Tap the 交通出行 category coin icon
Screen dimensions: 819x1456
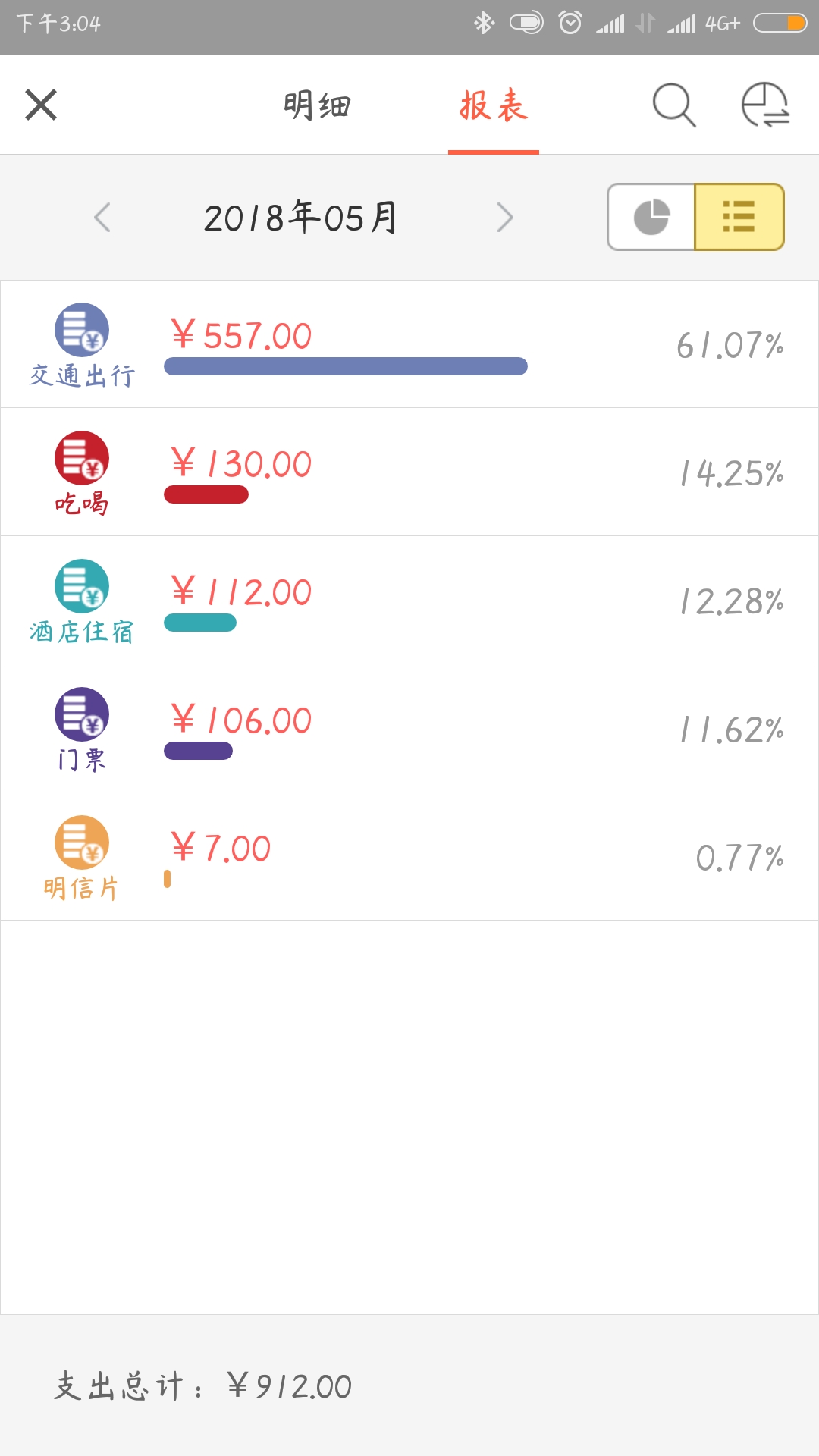tap(82, 330)
